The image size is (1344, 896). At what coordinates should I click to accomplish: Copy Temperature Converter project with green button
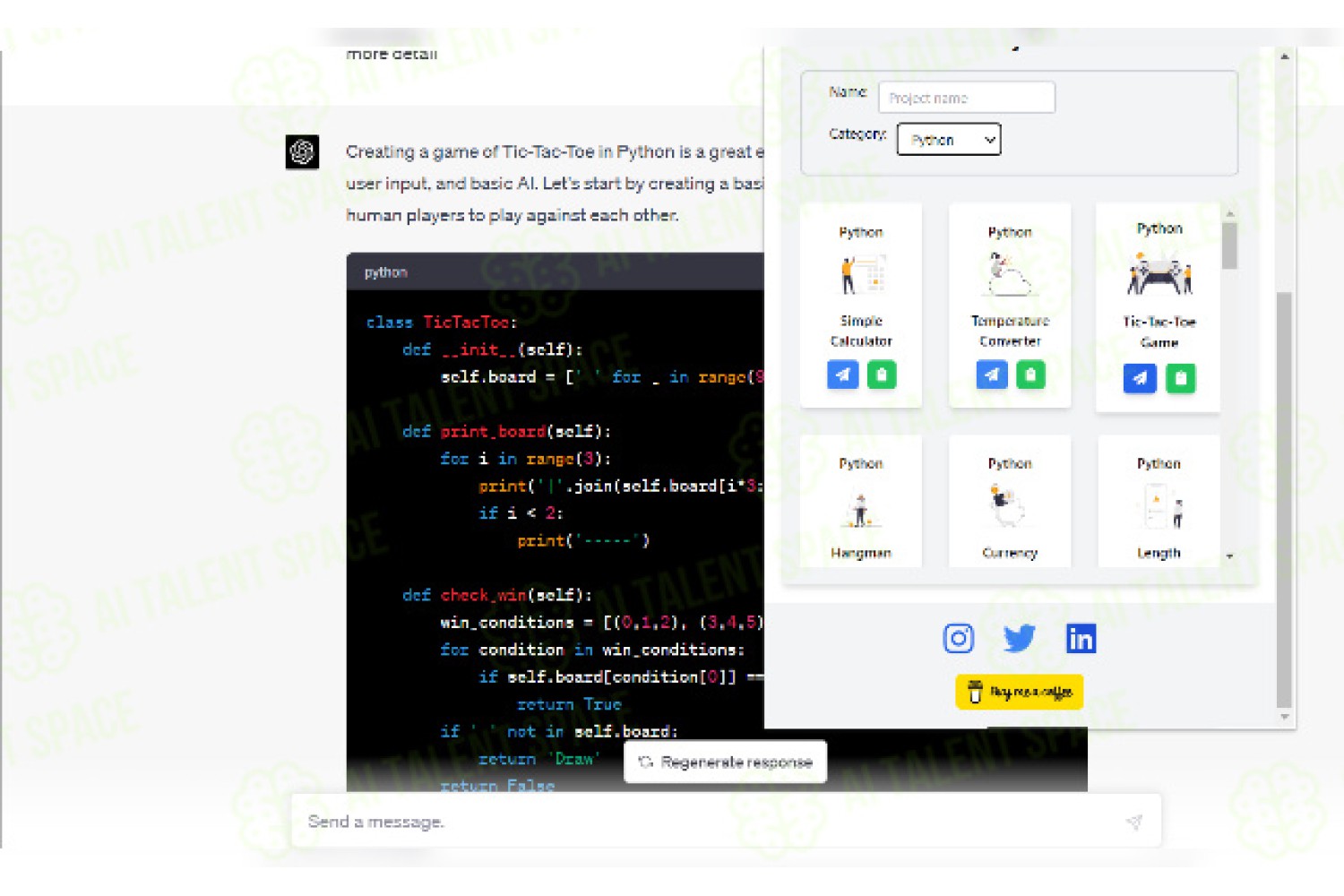(1030, 375)
